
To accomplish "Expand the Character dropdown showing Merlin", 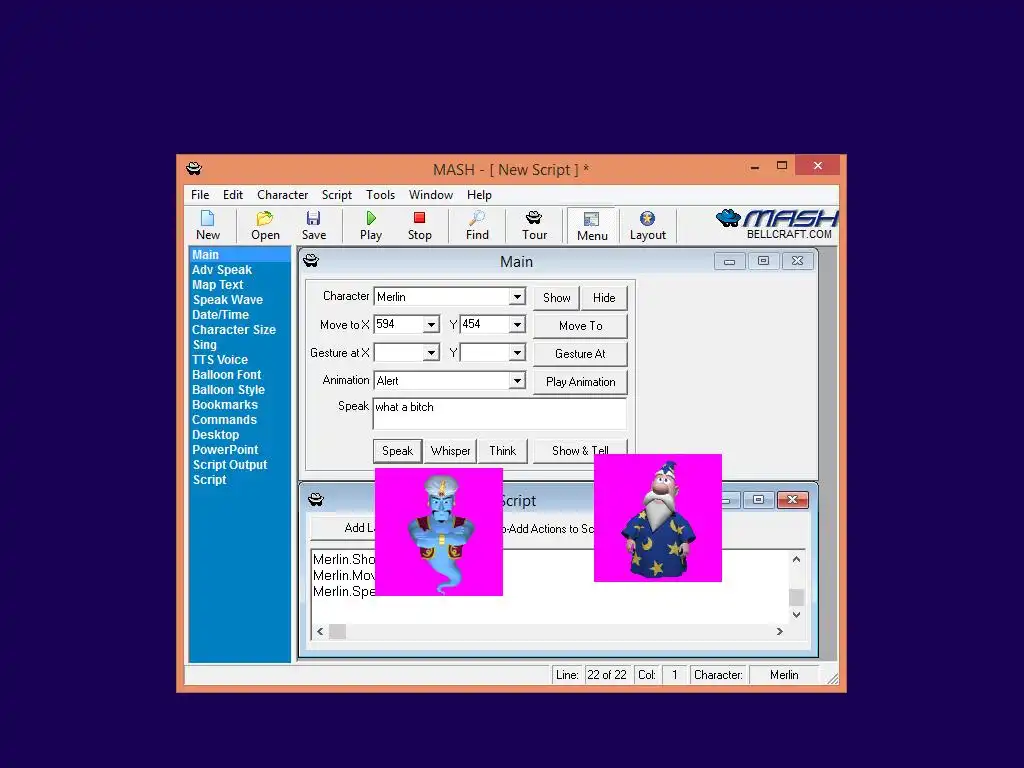I will pyautogui.click(x=517, y=296).
